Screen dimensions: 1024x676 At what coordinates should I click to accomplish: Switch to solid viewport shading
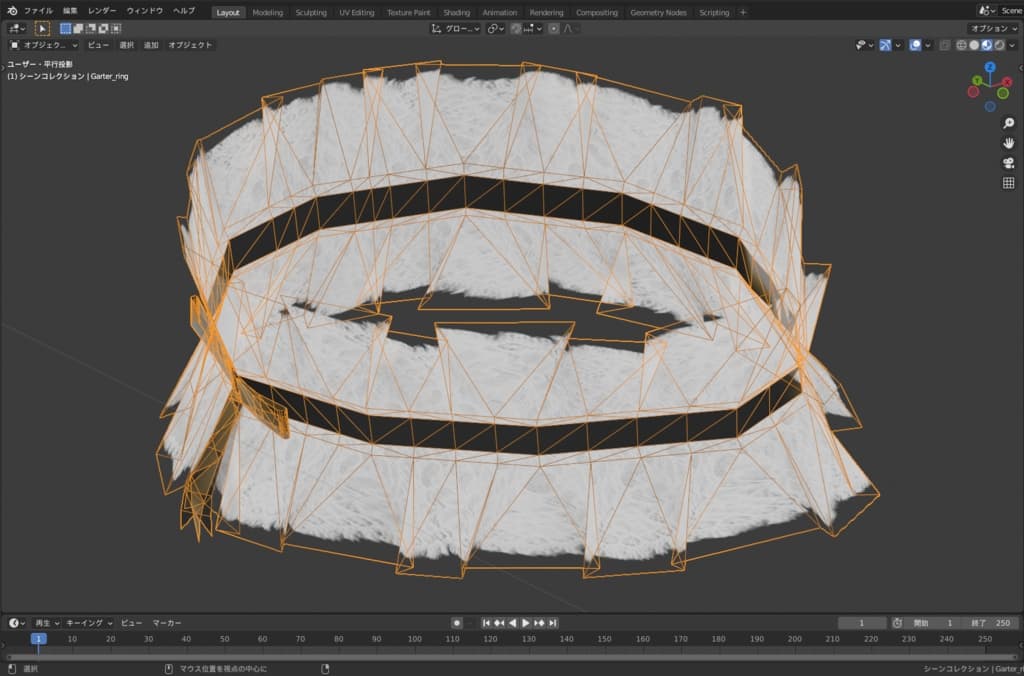tap(974, 45)
